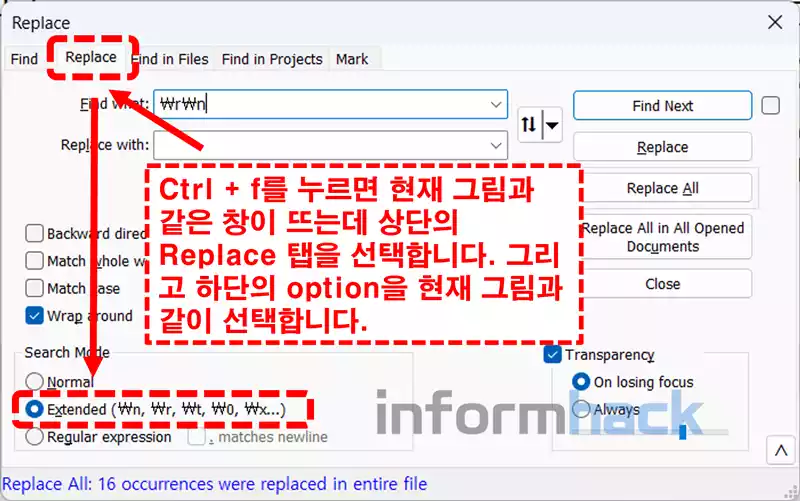
Task: Switch to the Find tab
Action: coord(24,59)
